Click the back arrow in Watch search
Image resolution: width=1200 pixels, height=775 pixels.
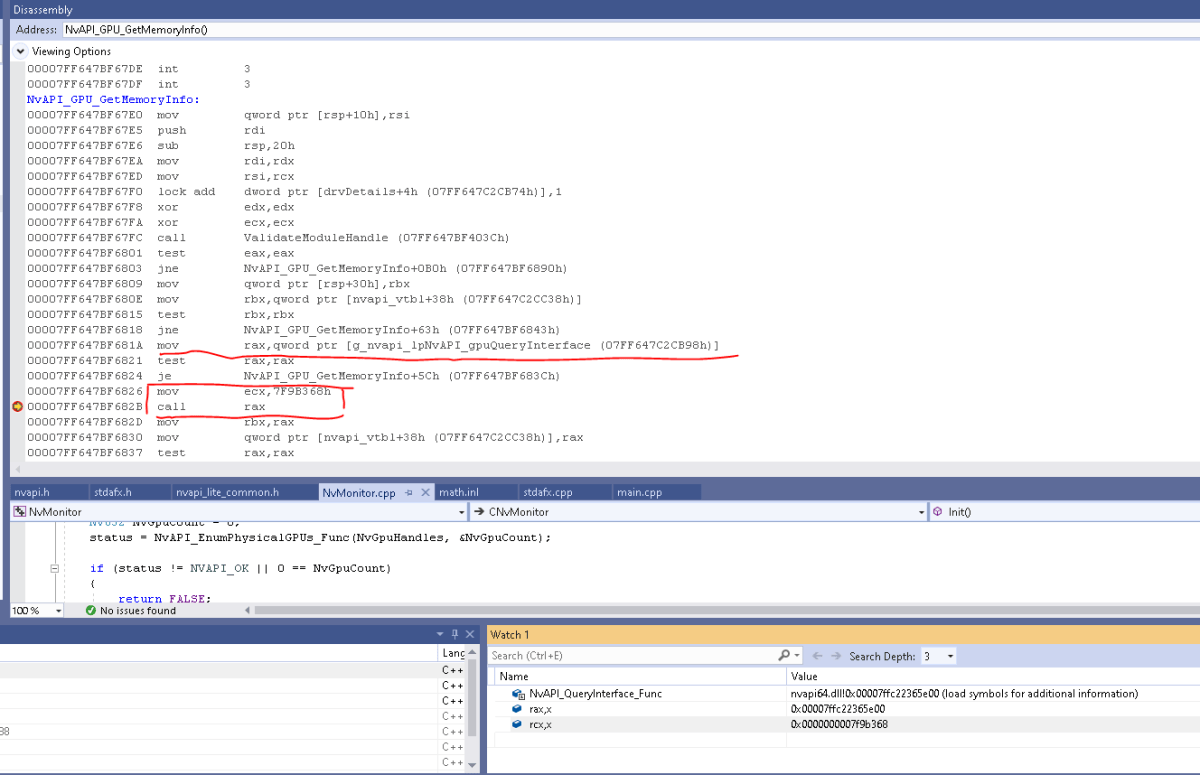point(817,656)
